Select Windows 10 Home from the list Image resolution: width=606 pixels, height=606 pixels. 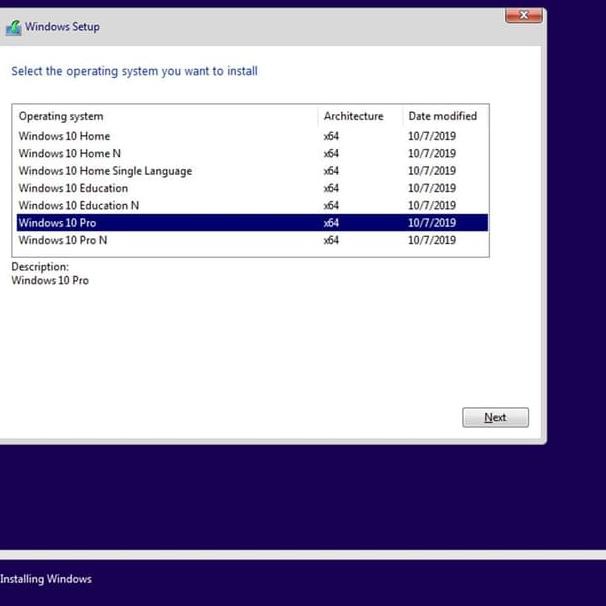[x=64, y=136]
